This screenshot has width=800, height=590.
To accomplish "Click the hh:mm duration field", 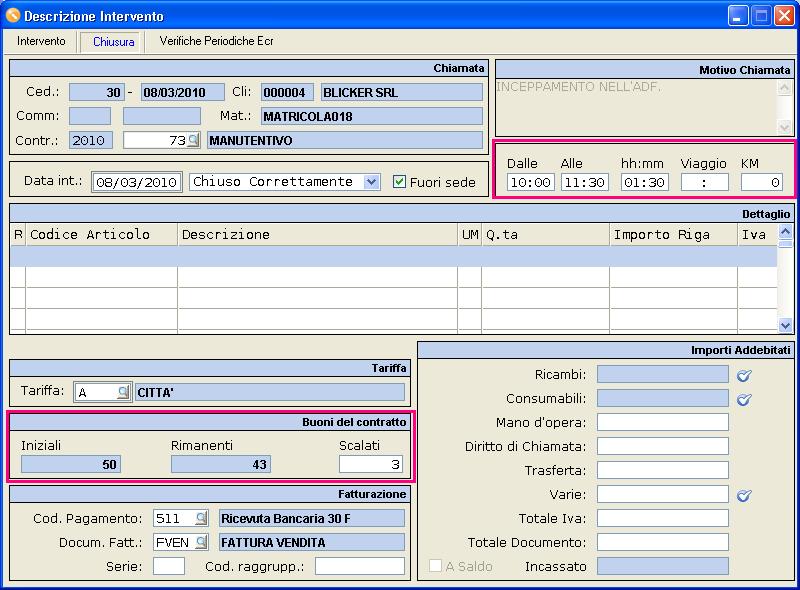I will [x=644, y=182].
